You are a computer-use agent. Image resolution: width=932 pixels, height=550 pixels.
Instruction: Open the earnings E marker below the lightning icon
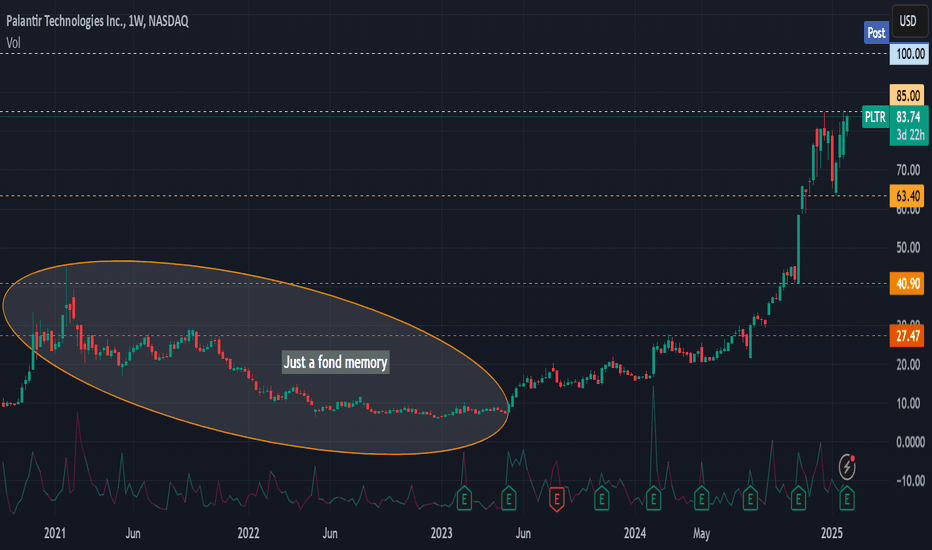pos(847,499)
